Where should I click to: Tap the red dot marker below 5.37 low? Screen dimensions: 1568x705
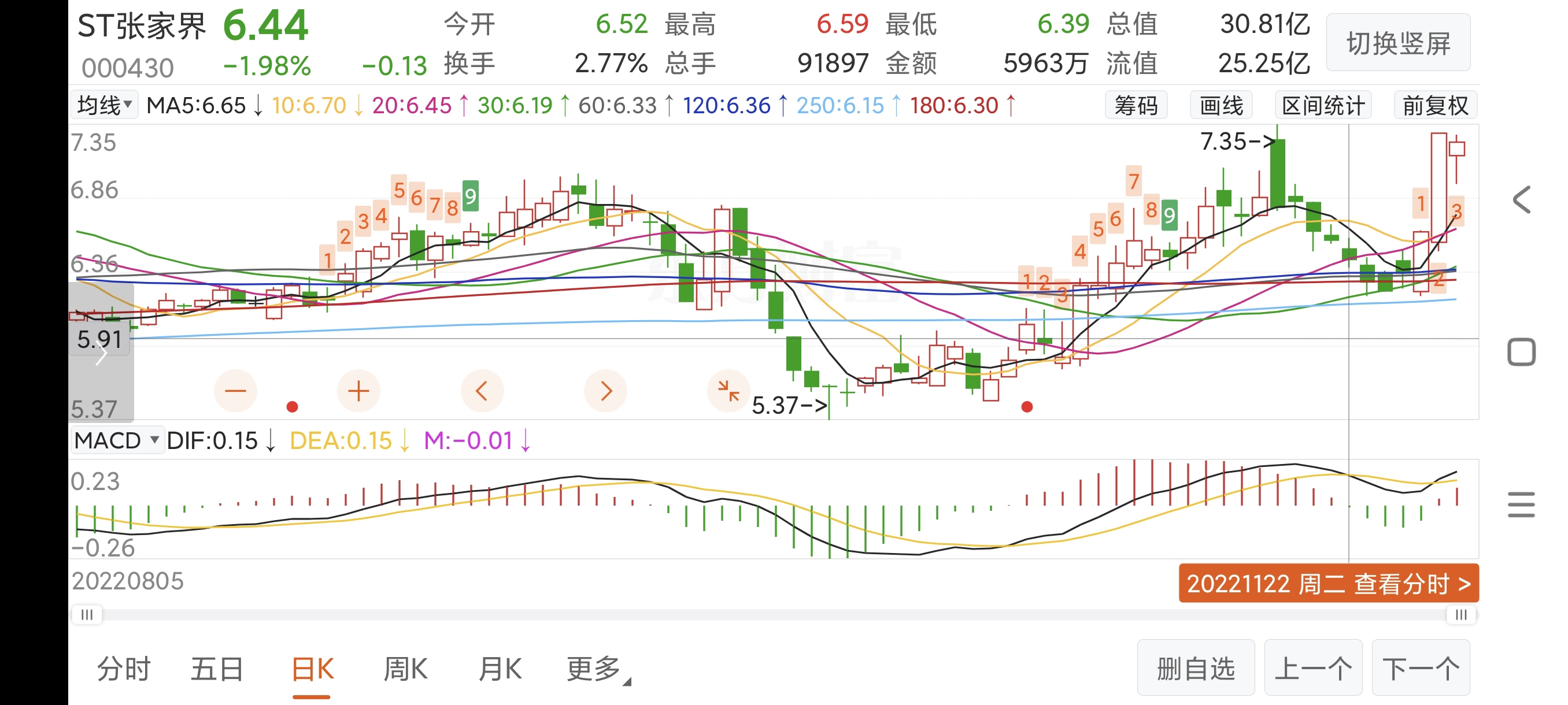pyautogui.click(x=1027, y=407)
